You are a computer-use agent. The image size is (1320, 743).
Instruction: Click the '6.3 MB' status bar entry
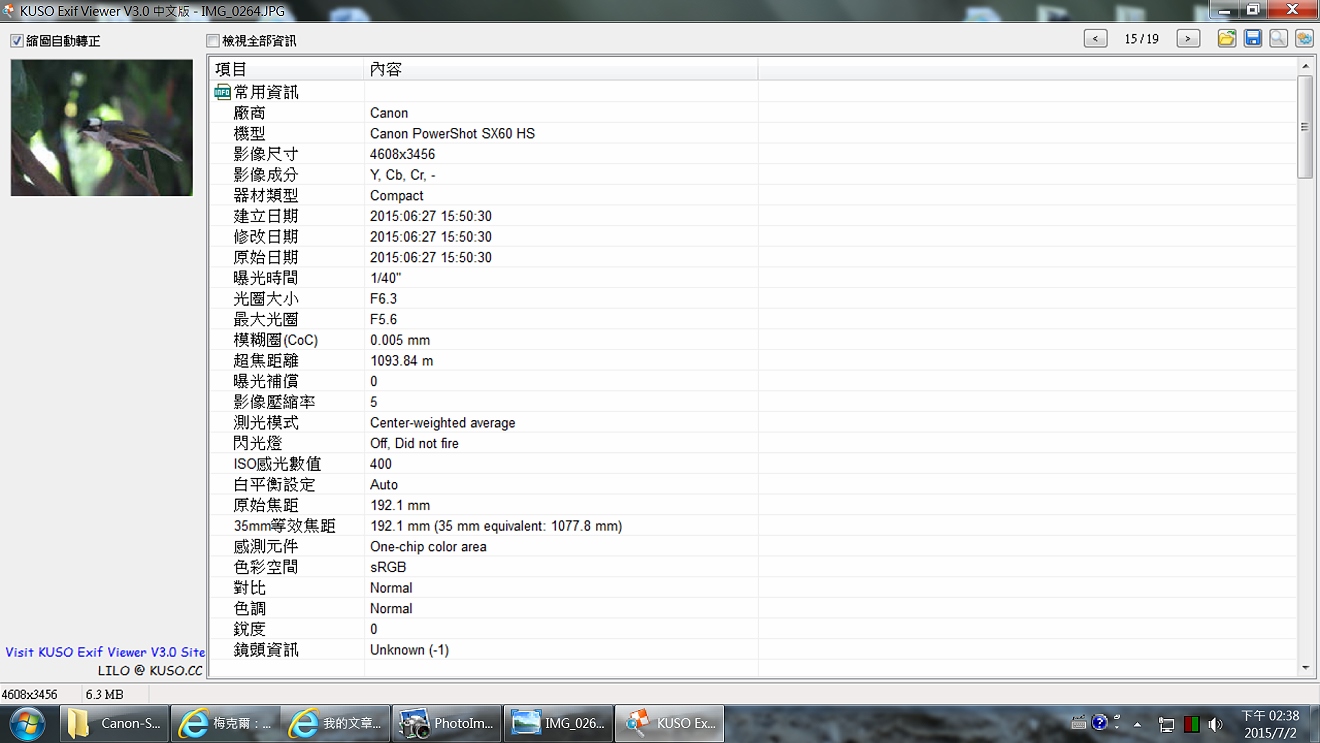[104, 694]
